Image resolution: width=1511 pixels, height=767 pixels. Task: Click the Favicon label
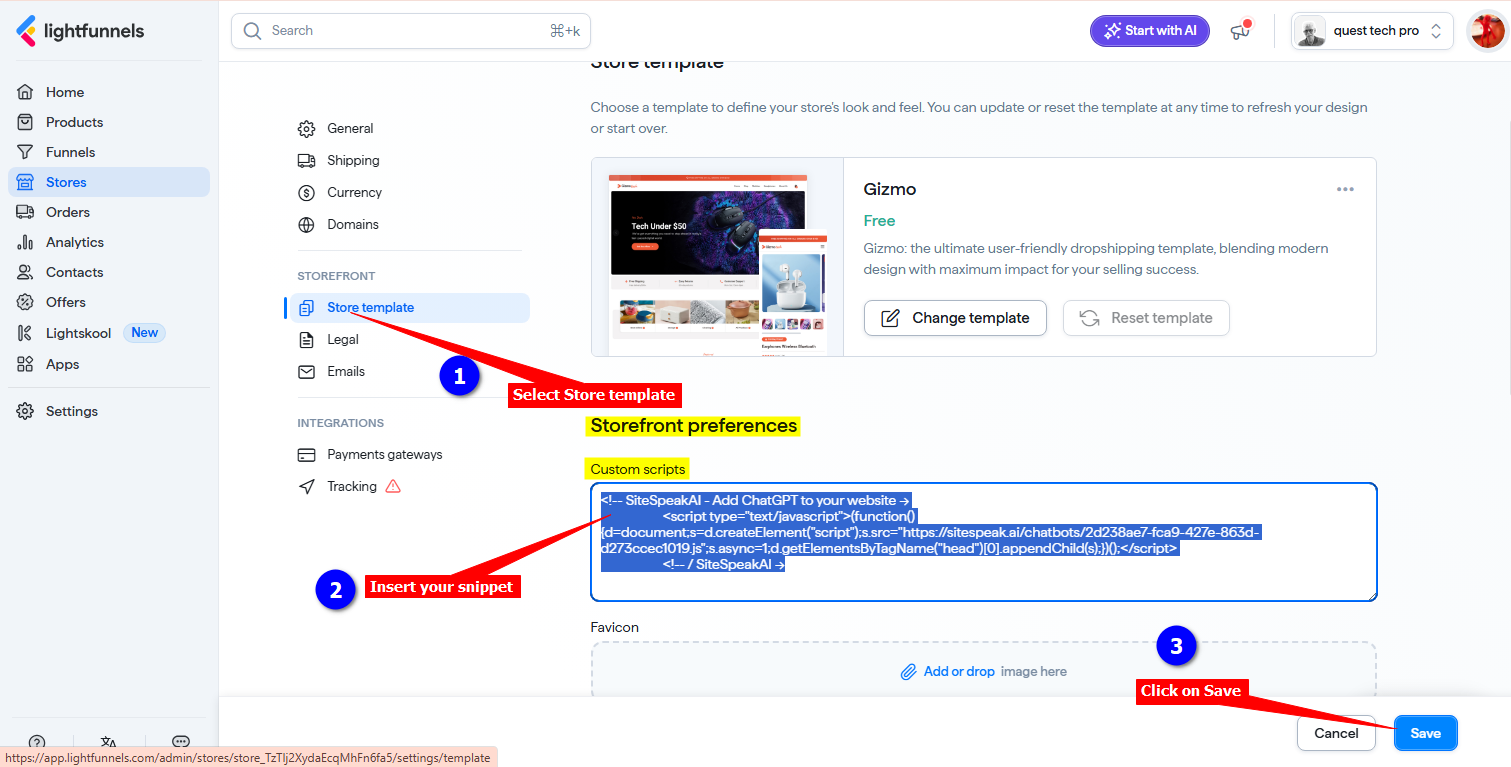coord(615,627)
